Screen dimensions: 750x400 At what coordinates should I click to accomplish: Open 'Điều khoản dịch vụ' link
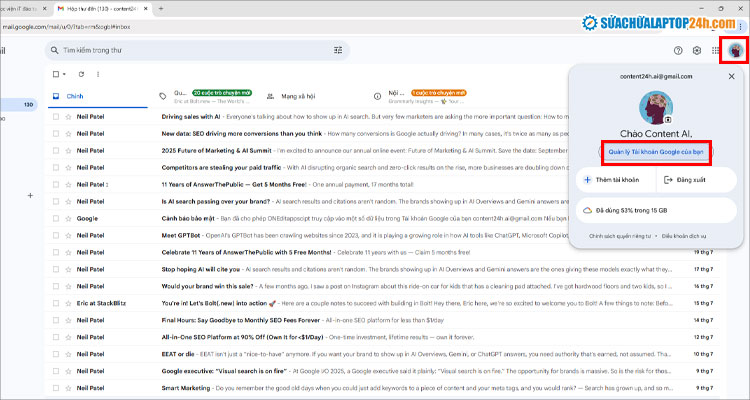[684, 236]
